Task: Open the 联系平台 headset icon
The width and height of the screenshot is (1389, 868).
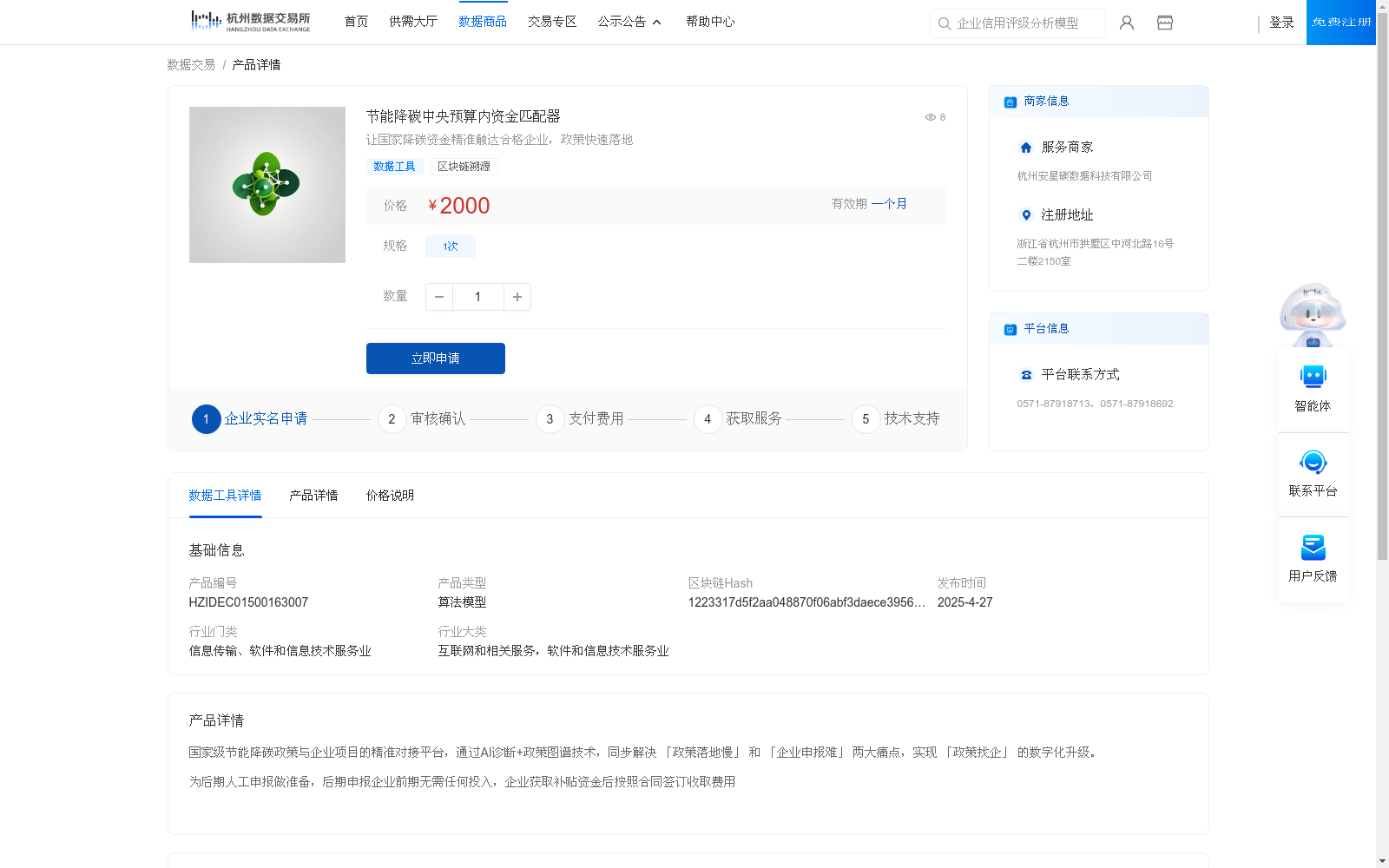Action: coord(1313,462)
